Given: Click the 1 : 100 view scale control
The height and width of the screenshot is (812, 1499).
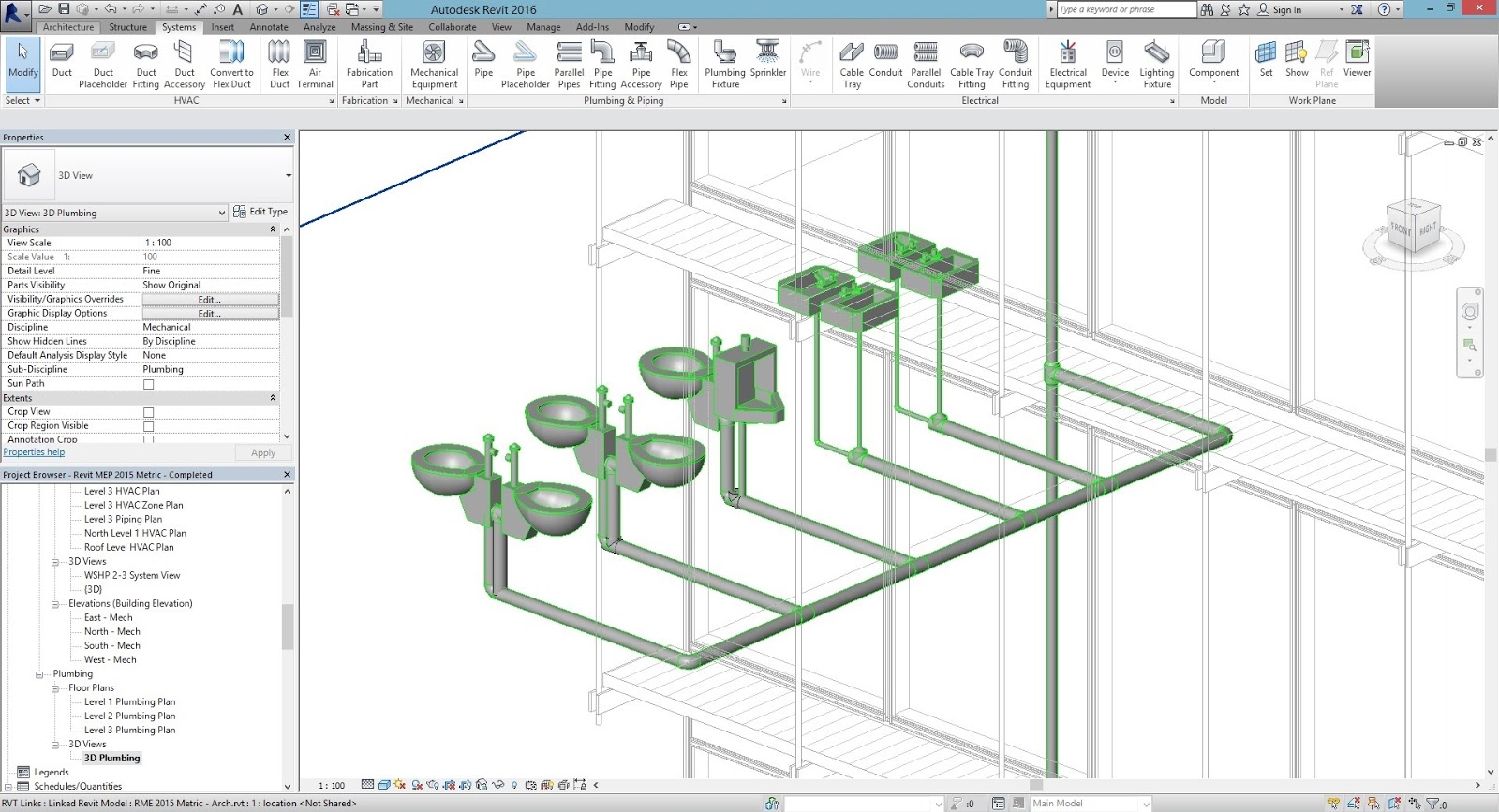Looking at the screenshot, I should pos(332,785).
